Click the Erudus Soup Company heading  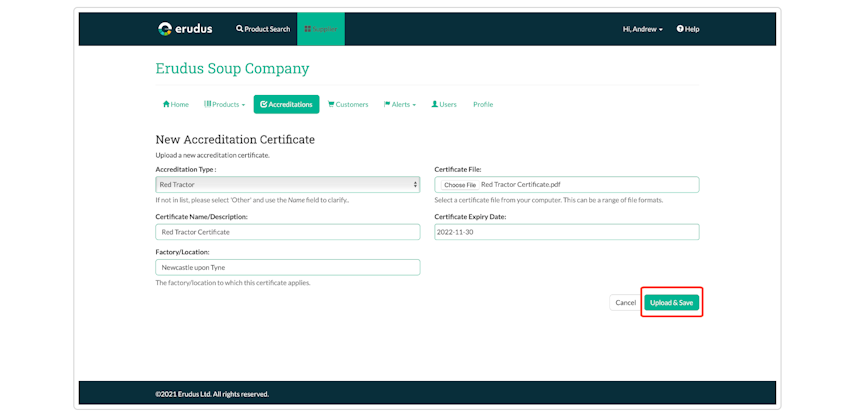click(233, 68)
